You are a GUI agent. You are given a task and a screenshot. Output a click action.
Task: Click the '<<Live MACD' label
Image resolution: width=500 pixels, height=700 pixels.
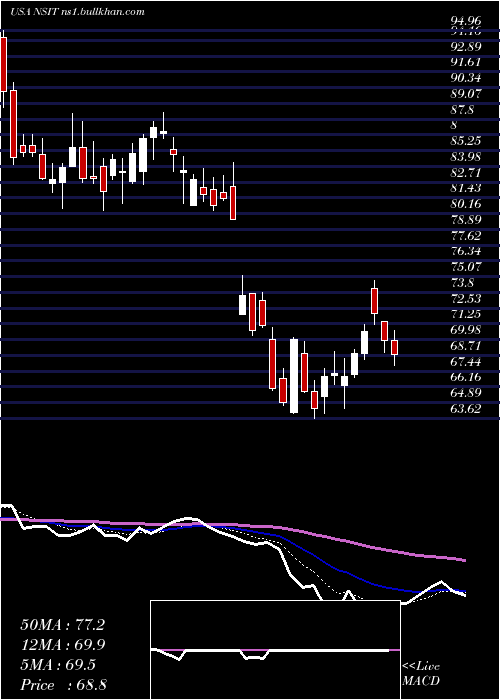point(421,674)
